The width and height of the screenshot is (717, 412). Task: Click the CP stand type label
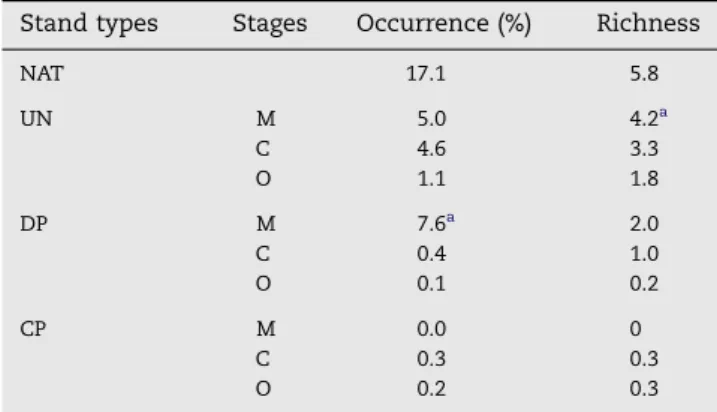[33, 329]
